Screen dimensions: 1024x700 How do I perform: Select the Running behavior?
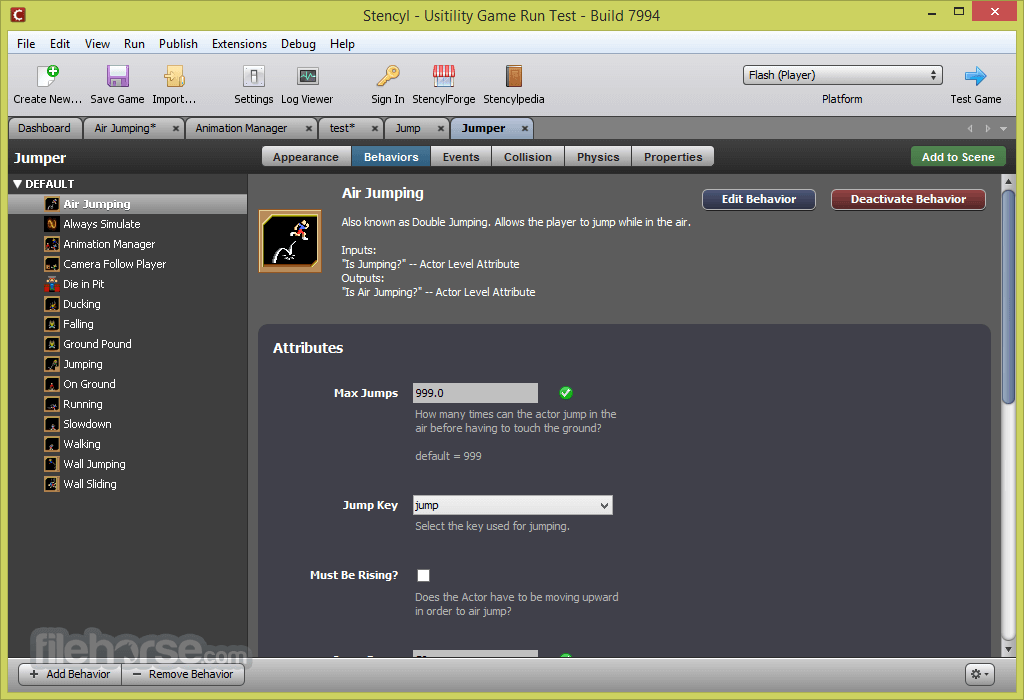click(x=128, y=404)
